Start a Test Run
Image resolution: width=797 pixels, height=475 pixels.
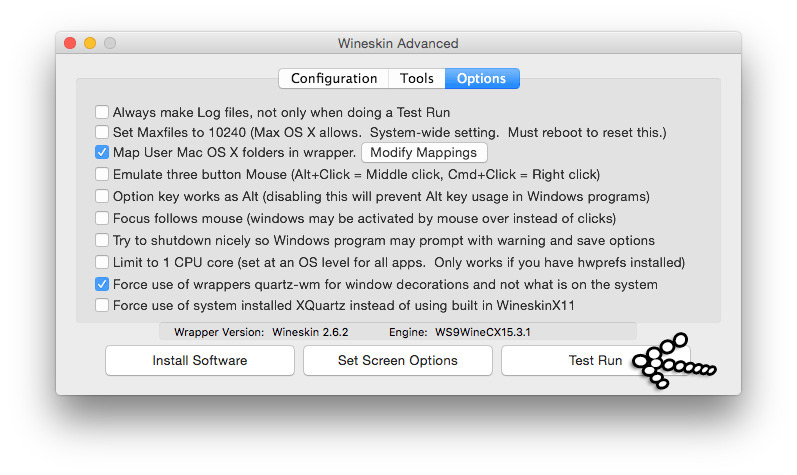click(x=595, y=360)
